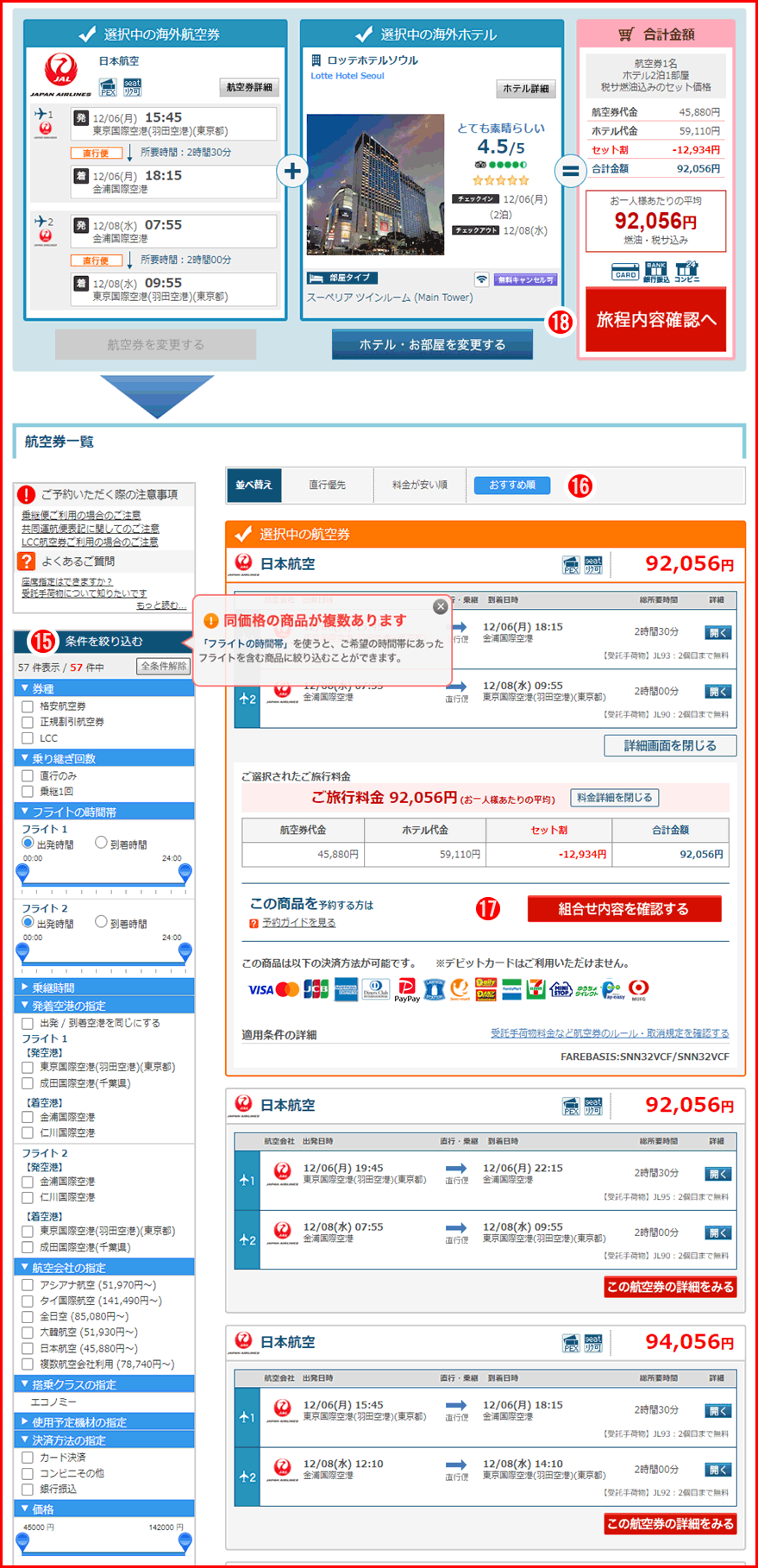
Task: Click the JCB card logo
Action: coord(316,989)
